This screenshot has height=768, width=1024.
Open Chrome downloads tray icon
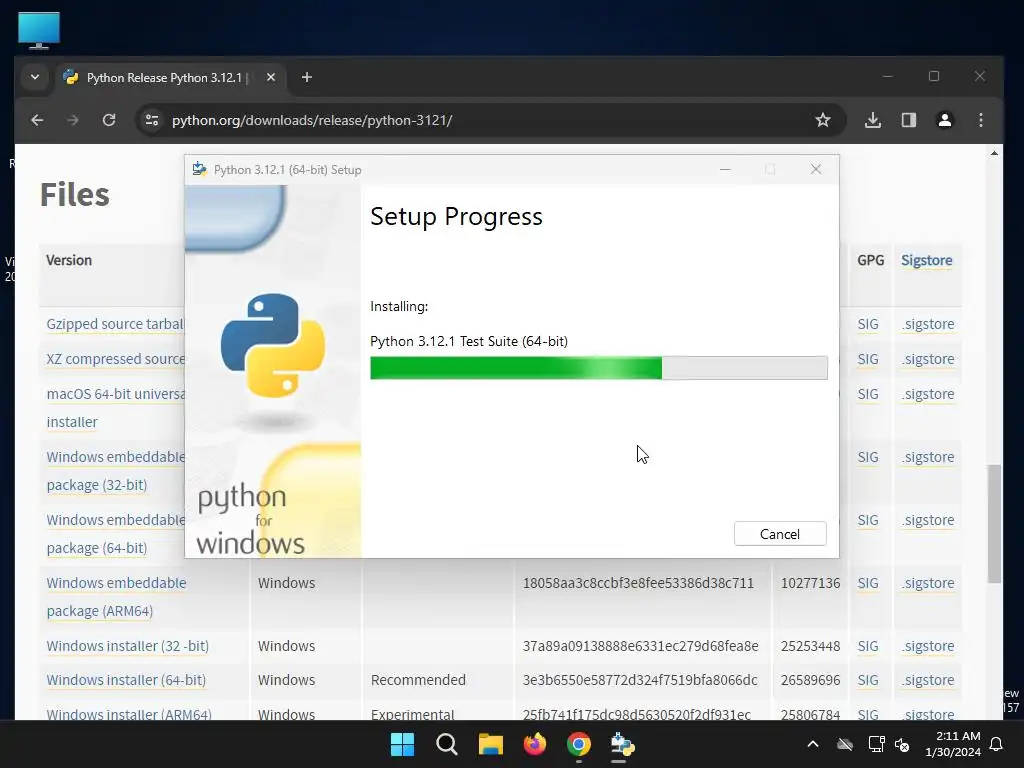click(x=872, y=120)
